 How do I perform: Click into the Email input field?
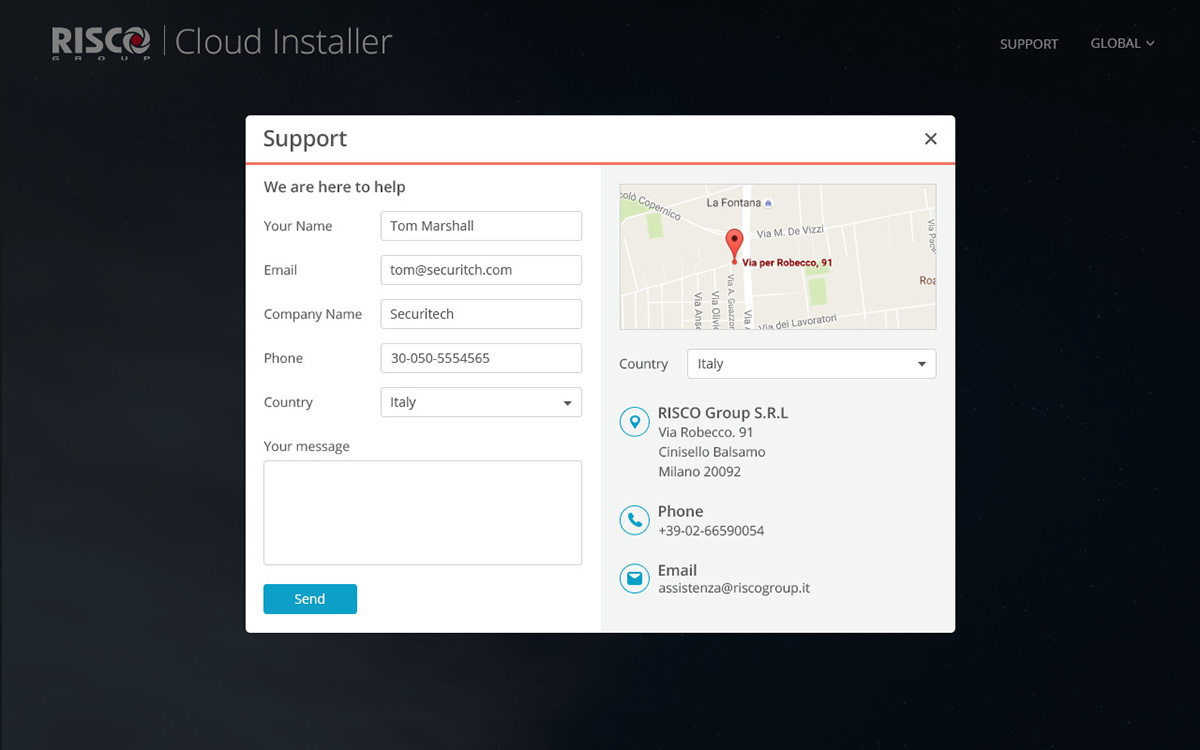481,270
